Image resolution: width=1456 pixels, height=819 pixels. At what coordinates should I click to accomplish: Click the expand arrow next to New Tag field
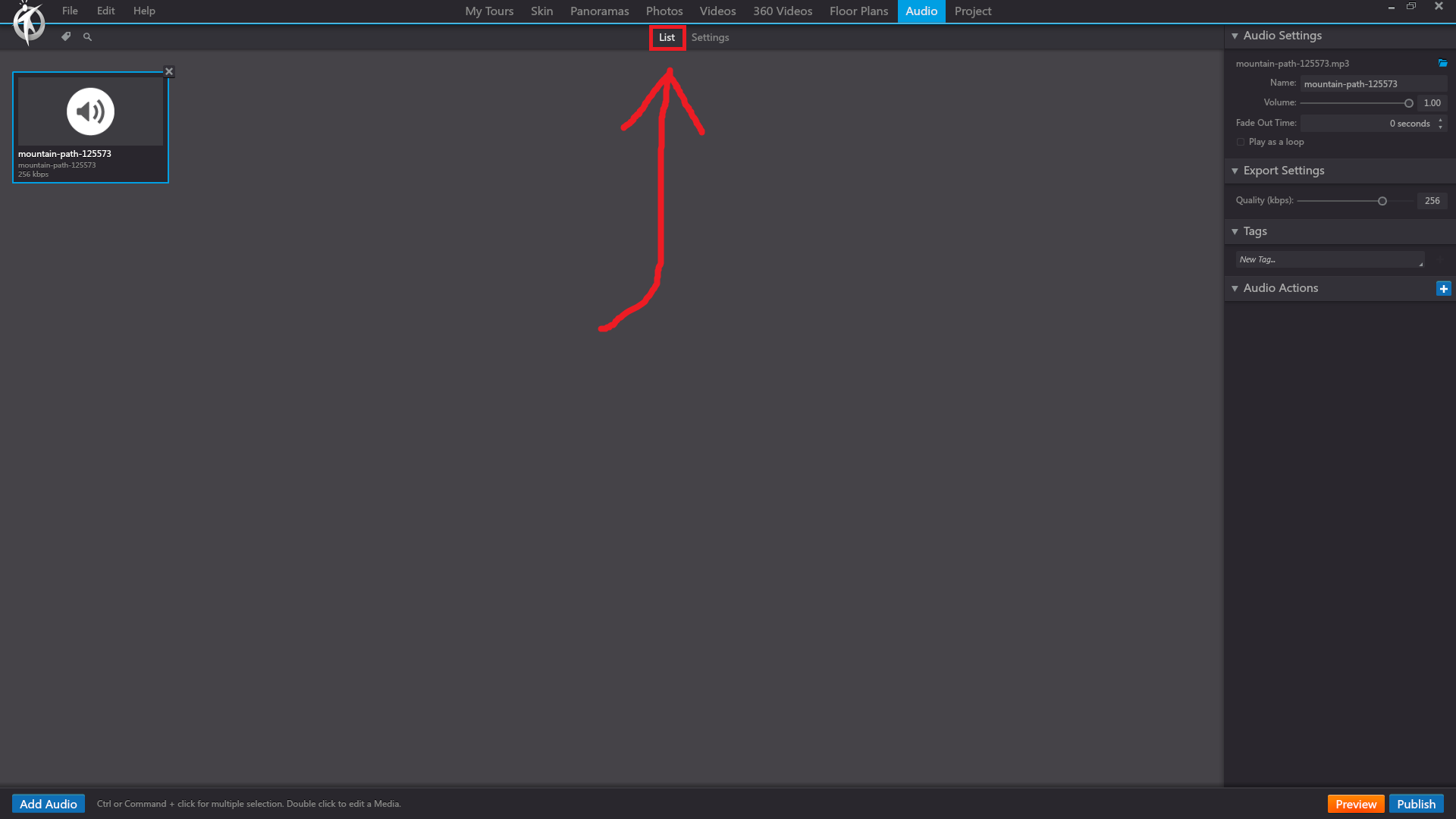pos(1421,264)
